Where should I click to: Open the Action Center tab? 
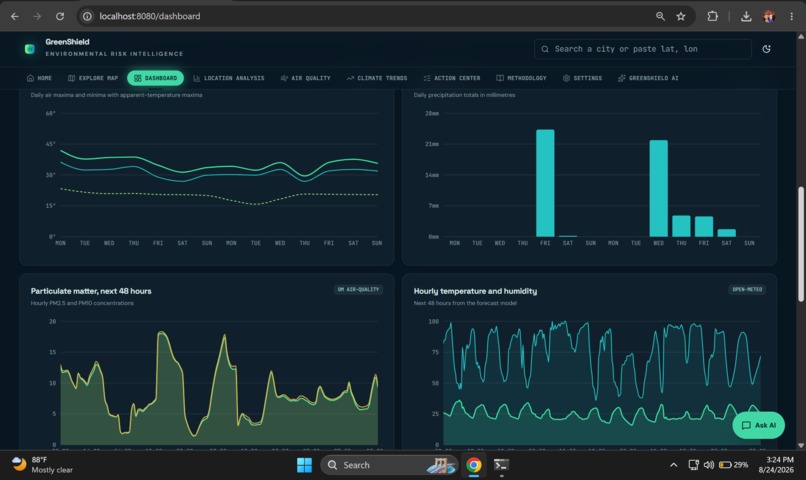(452, 78)
